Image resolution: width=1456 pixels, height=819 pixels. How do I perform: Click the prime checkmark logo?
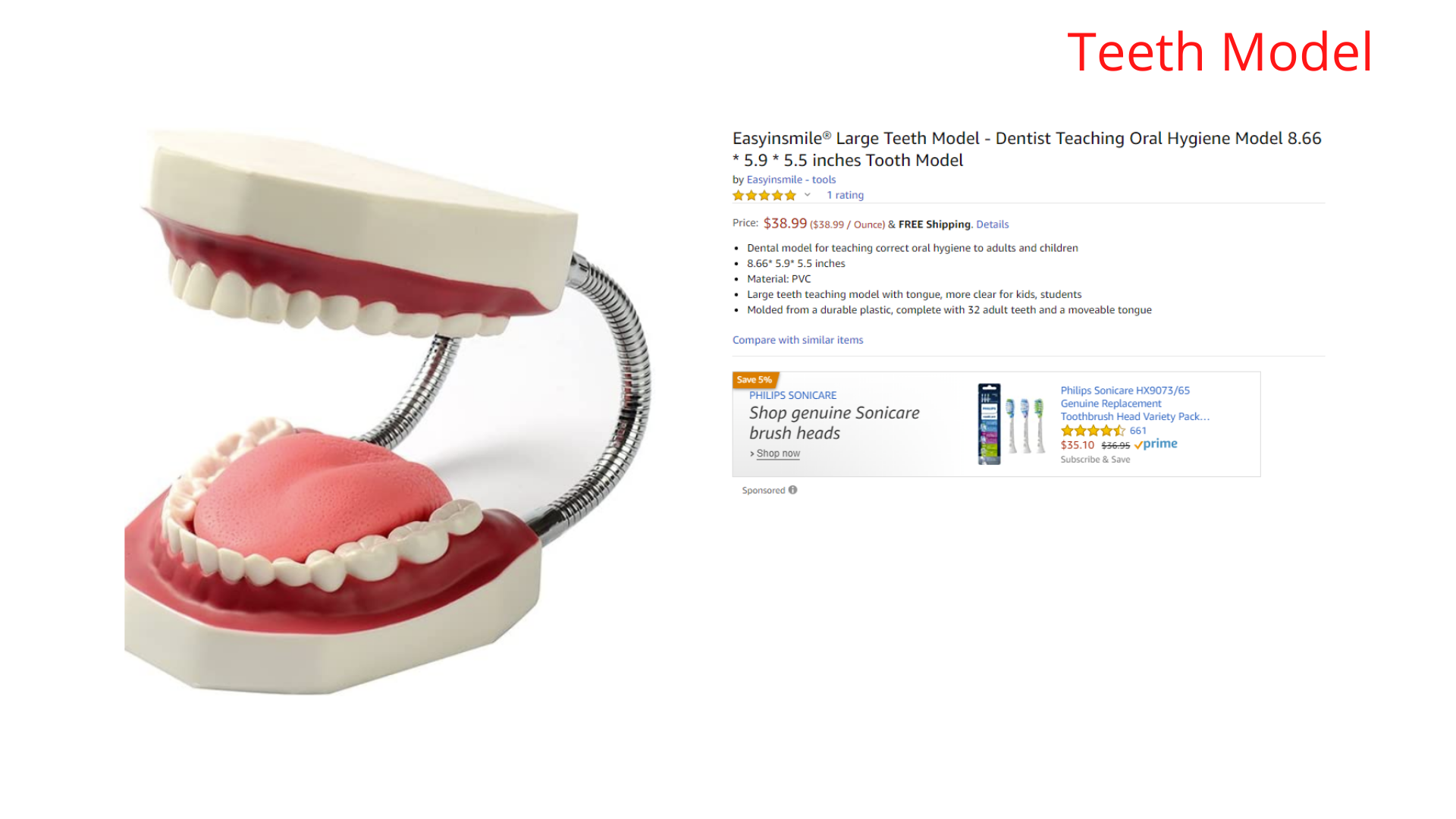pyautogui.click(x=1156, y=444)
